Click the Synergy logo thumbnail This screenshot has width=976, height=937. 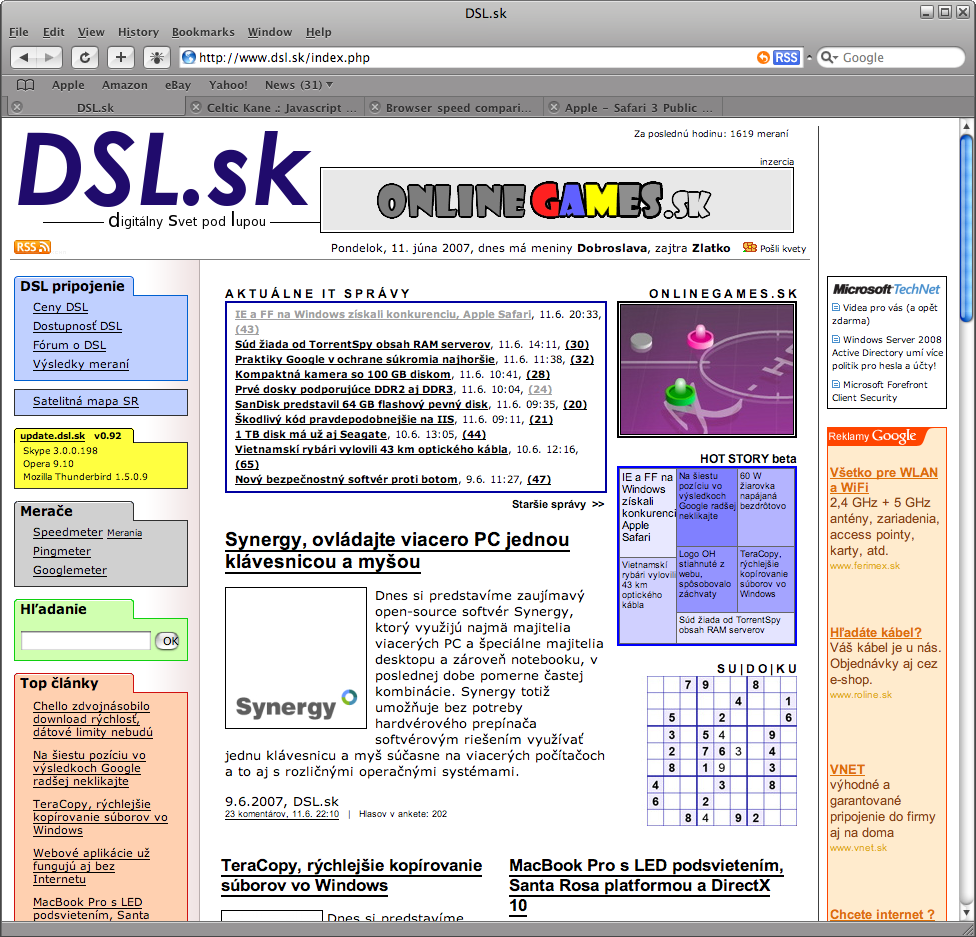[296, 658]
